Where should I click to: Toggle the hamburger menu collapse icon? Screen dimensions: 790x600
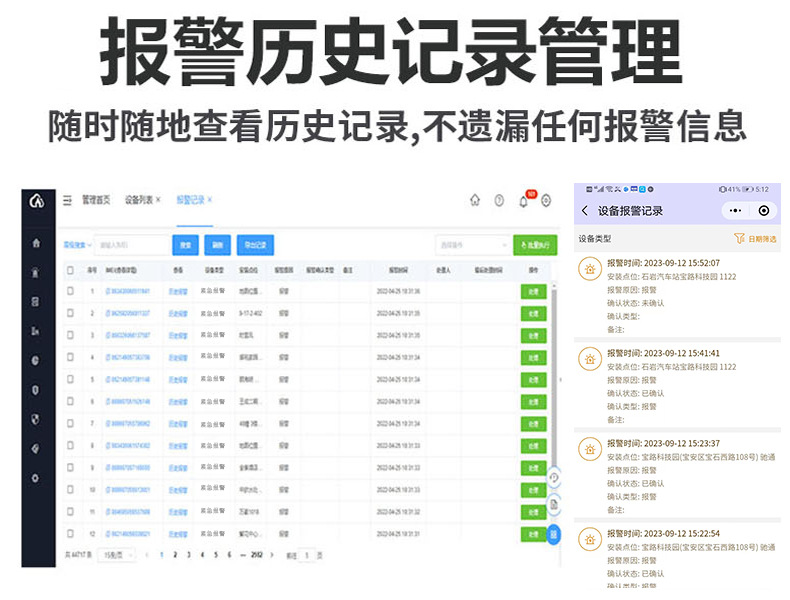[68, 201]
